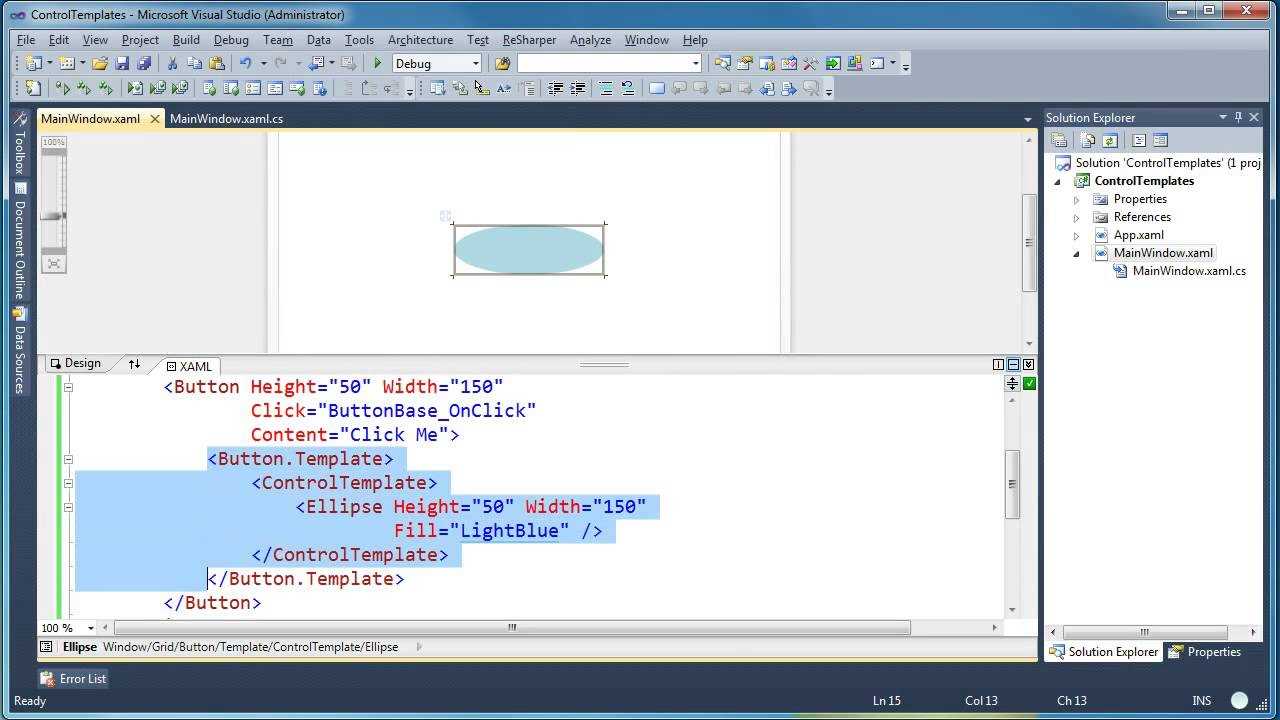
Task: Open the Debug menu
Action: [231, 40]
